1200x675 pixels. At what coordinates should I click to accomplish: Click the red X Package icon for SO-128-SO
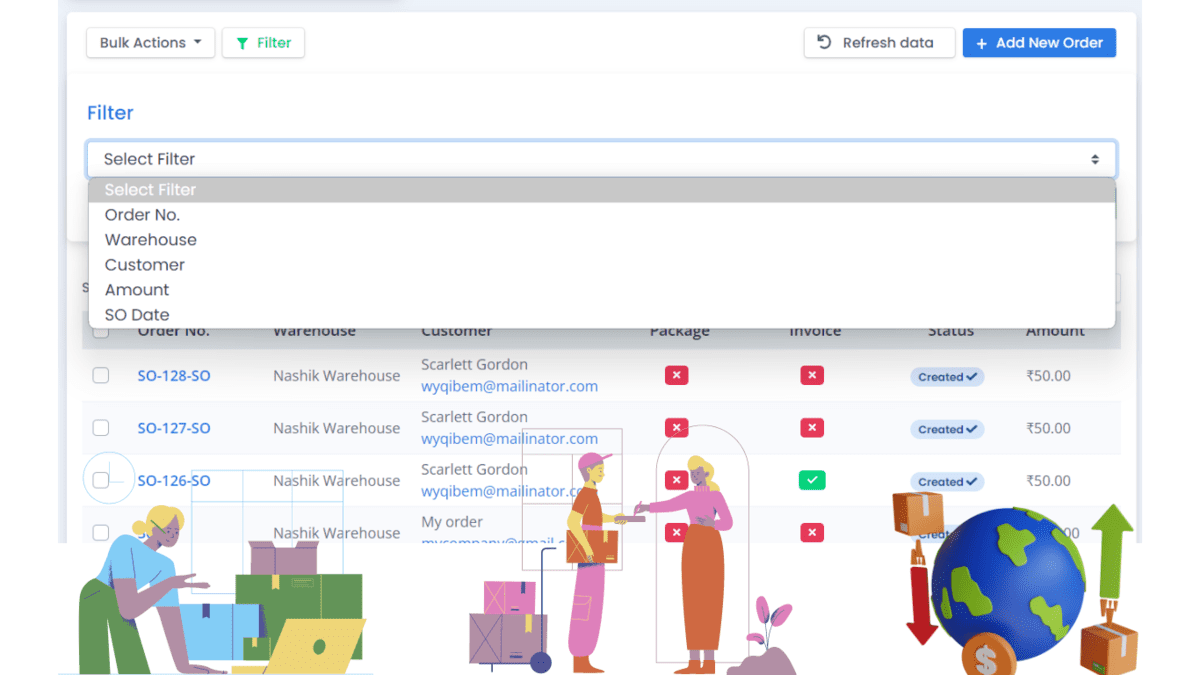676,375
